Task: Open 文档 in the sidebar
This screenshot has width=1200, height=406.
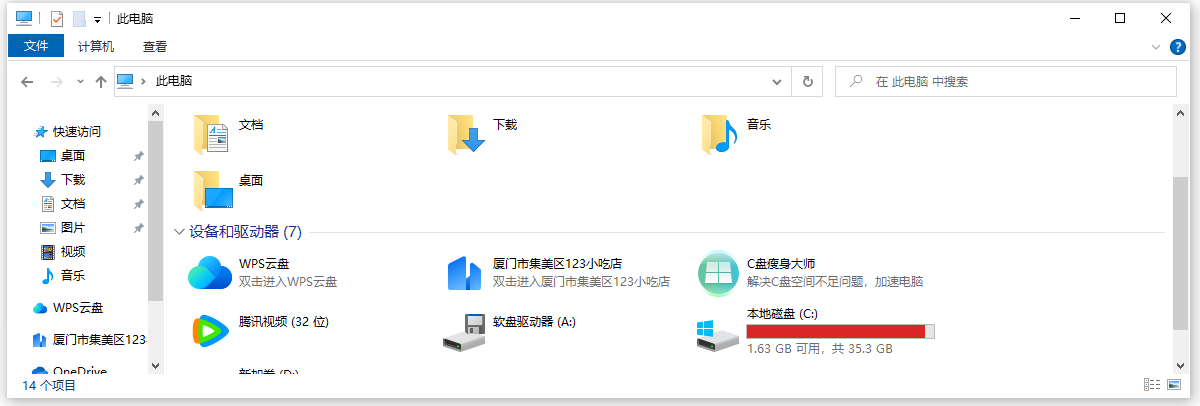Action: click(x=73, y=204)
